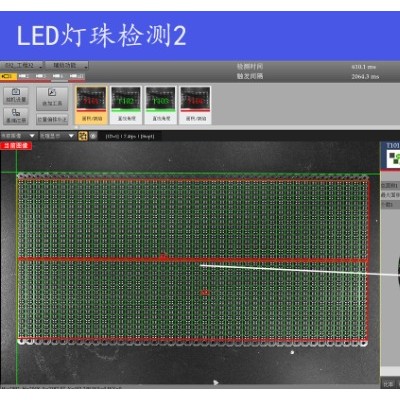
Task: Select the fourth red tool thumbnail T104
Action: tap(195, 105)
